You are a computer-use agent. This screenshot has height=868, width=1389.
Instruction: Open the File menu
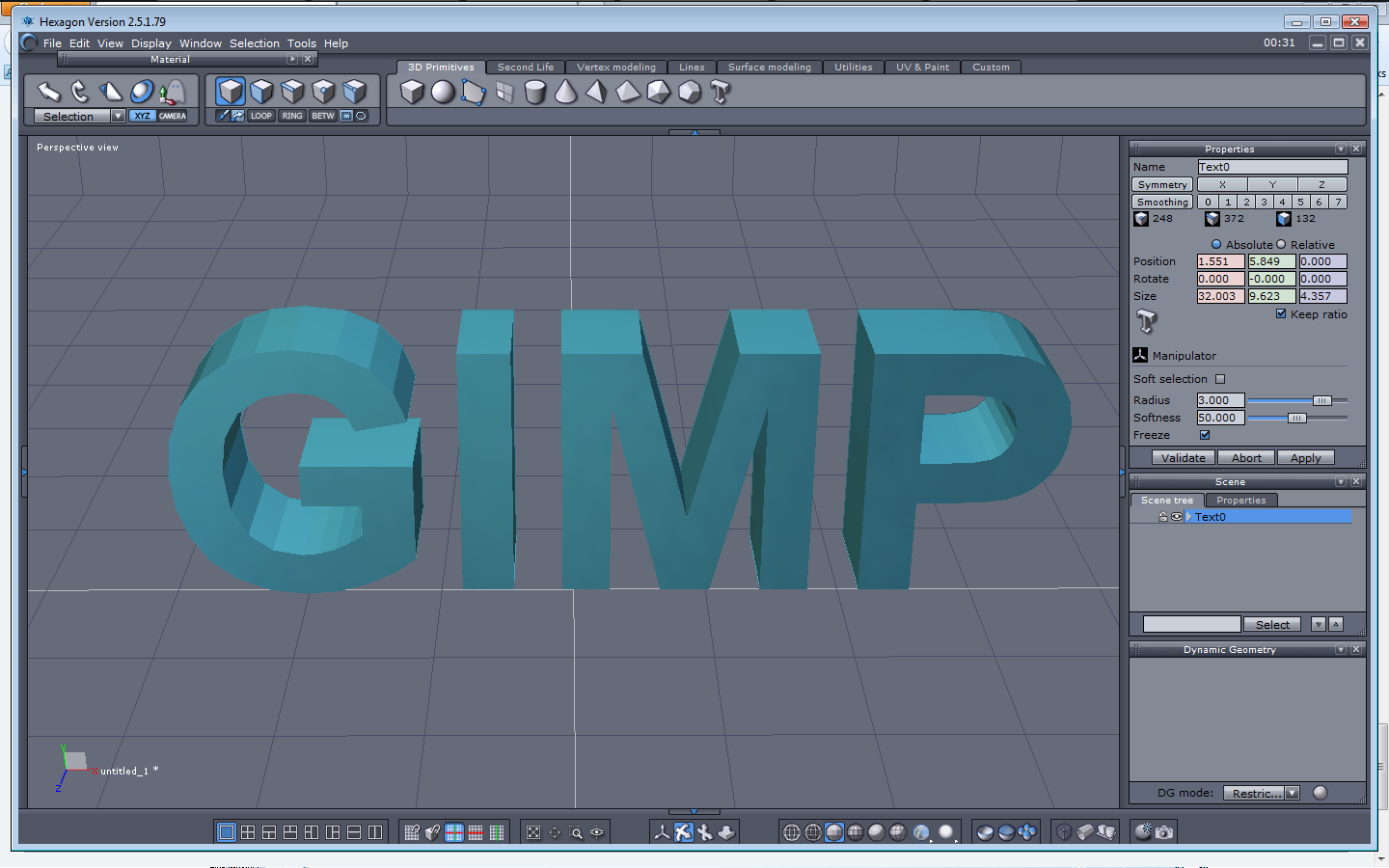52,43
